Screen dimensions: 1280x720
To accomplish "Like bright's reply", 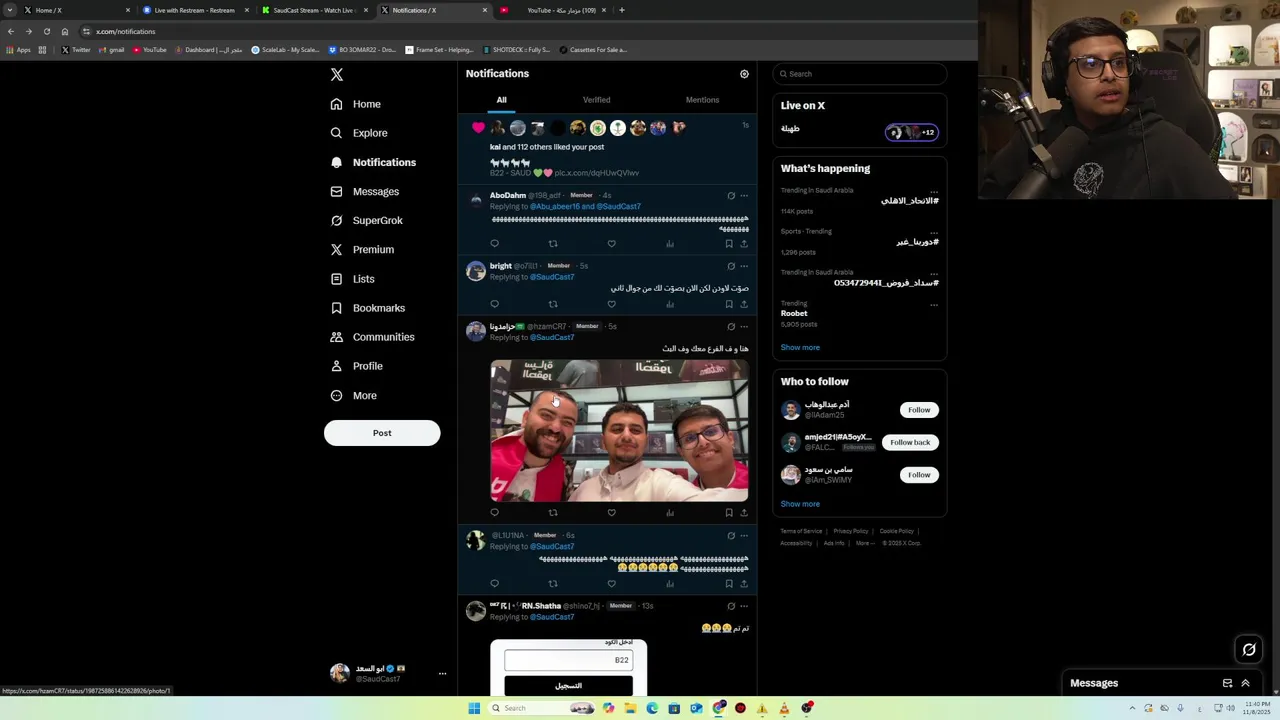I will tap(611, 304).
